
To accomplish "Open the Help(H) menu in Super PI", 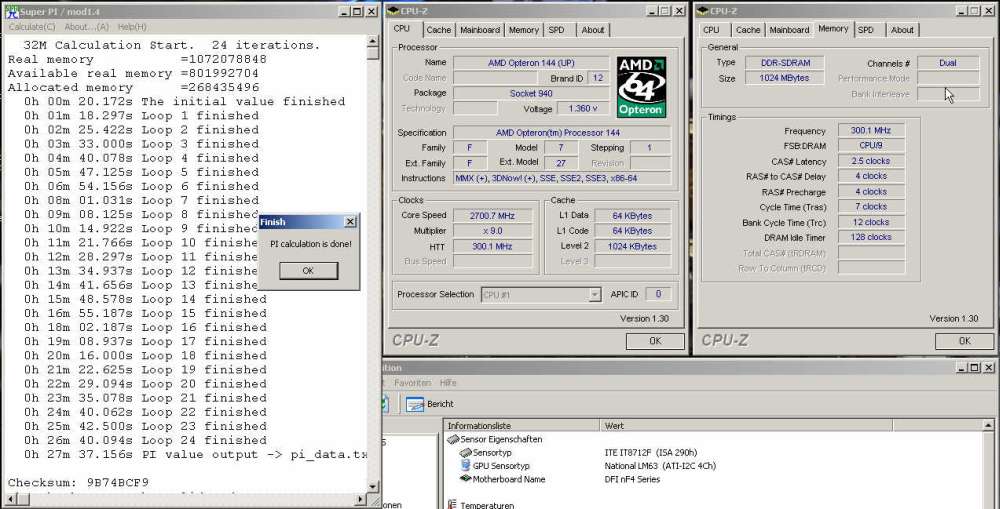I will click(x=132, y=27).
